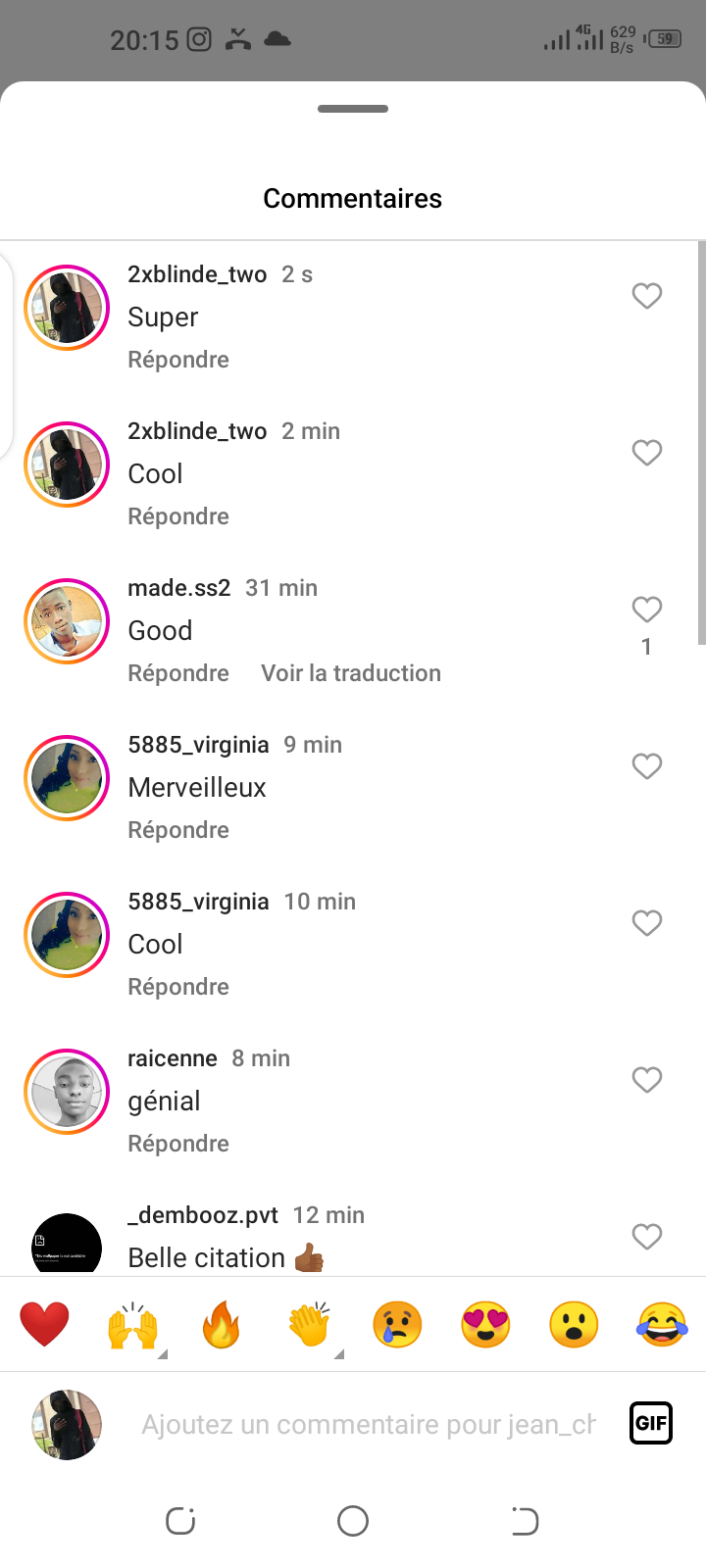The height and width of the screenshot is (1568, 706).
Task: Like made.ss2's 'Good' comment
Action: point(647,610)
